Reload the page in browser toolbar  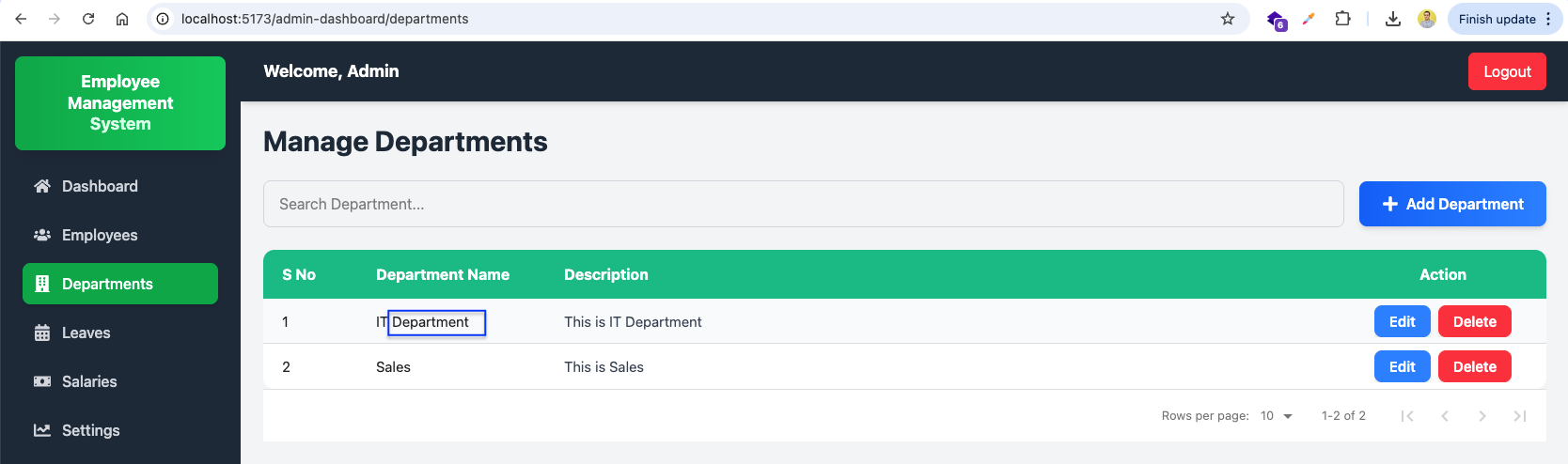point(88,19)
